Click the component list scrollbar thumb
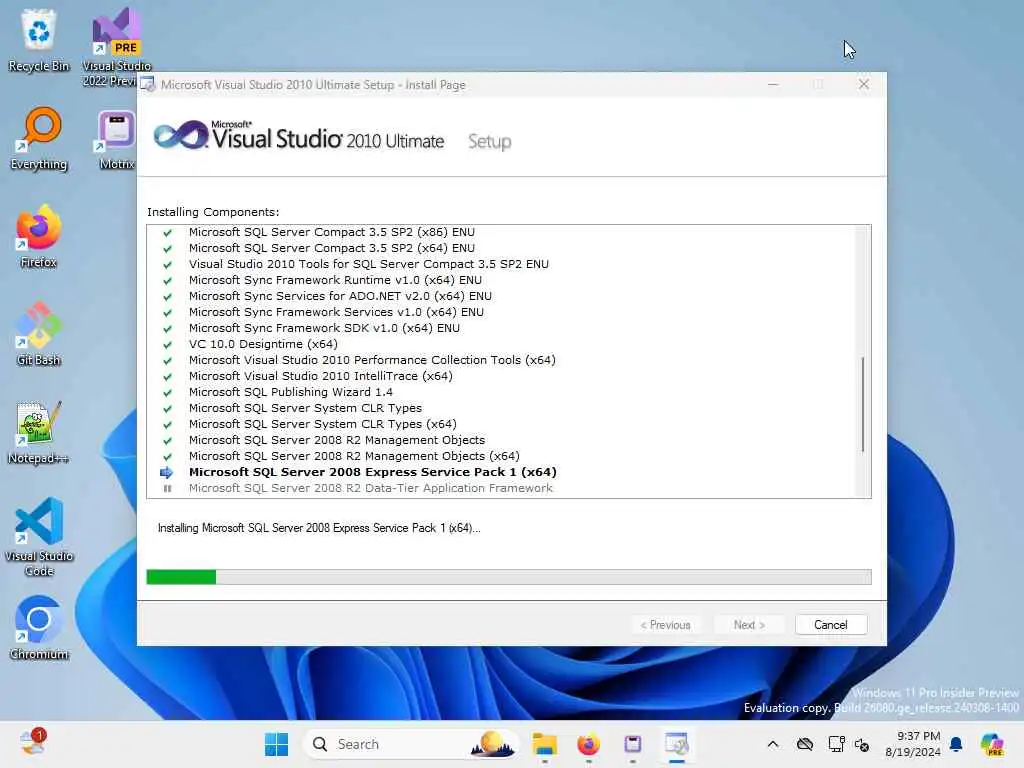The image size is (1024, 768). click(863, 404)
